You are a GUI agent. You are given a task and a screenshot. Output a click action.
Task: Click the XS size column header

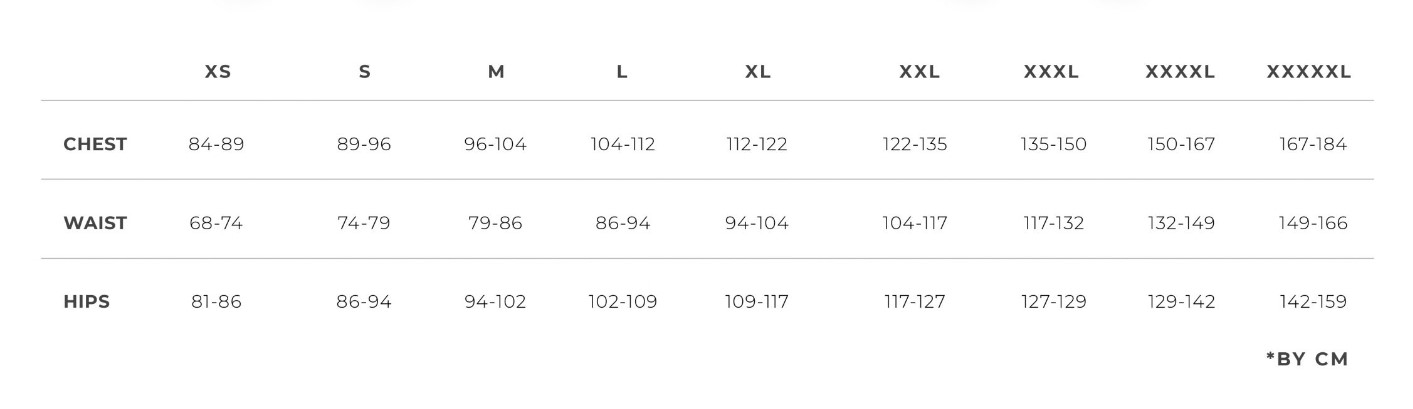point(218,72)
